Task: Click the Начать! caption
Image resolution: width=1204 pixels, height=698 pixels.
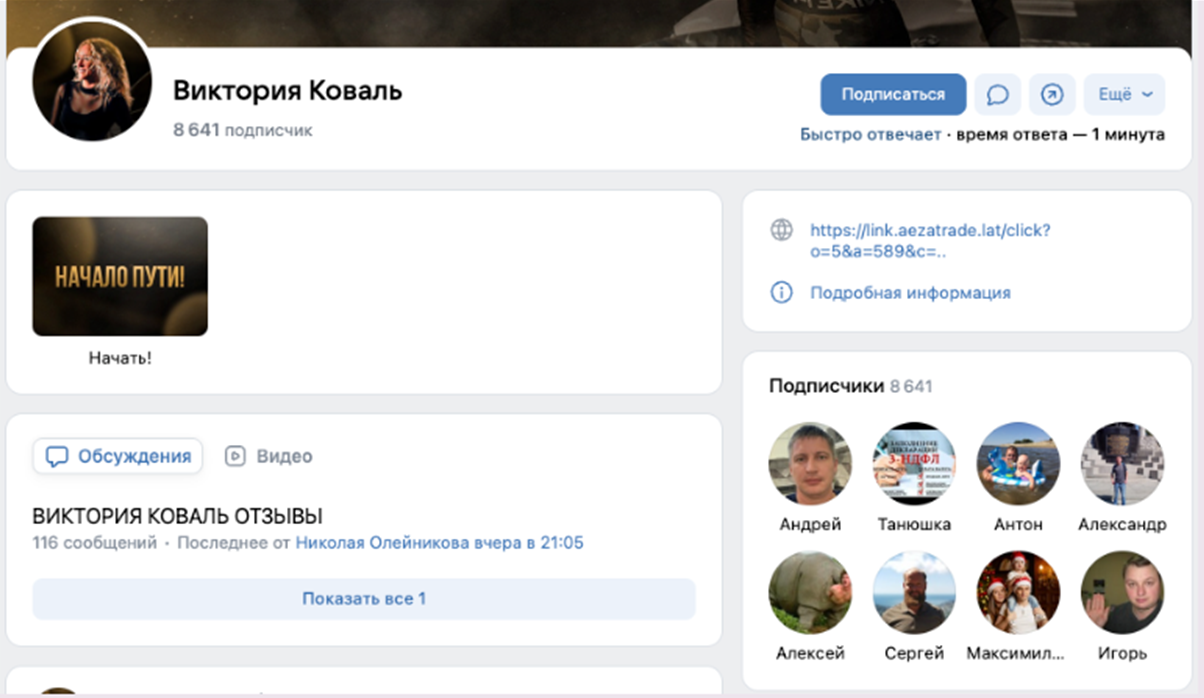Action: coord(120,357)
